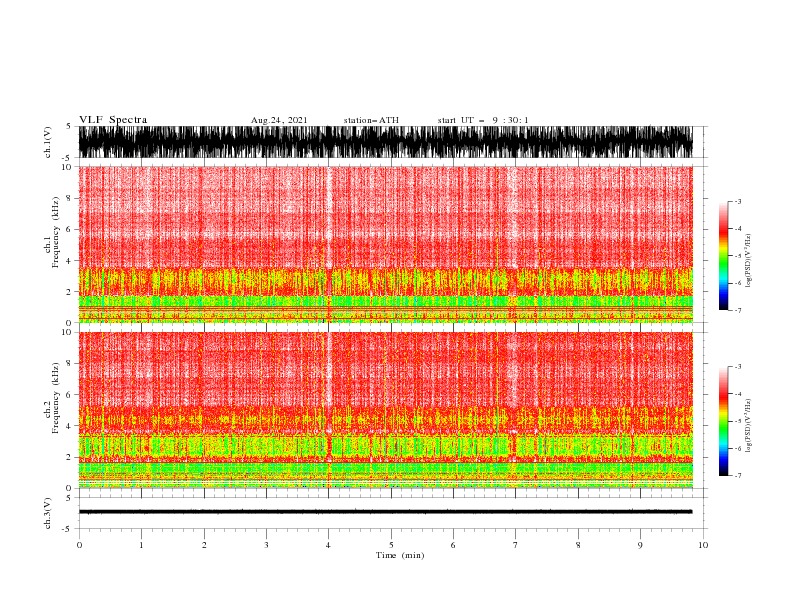Click inside the ch.1 spectrogram panel
792x612 pixels.
(x=385, y=244)
